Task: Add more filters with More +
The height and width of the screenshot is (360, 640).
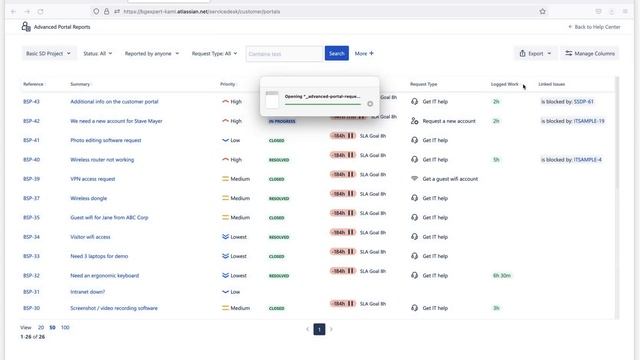Action: coord(364,53)
